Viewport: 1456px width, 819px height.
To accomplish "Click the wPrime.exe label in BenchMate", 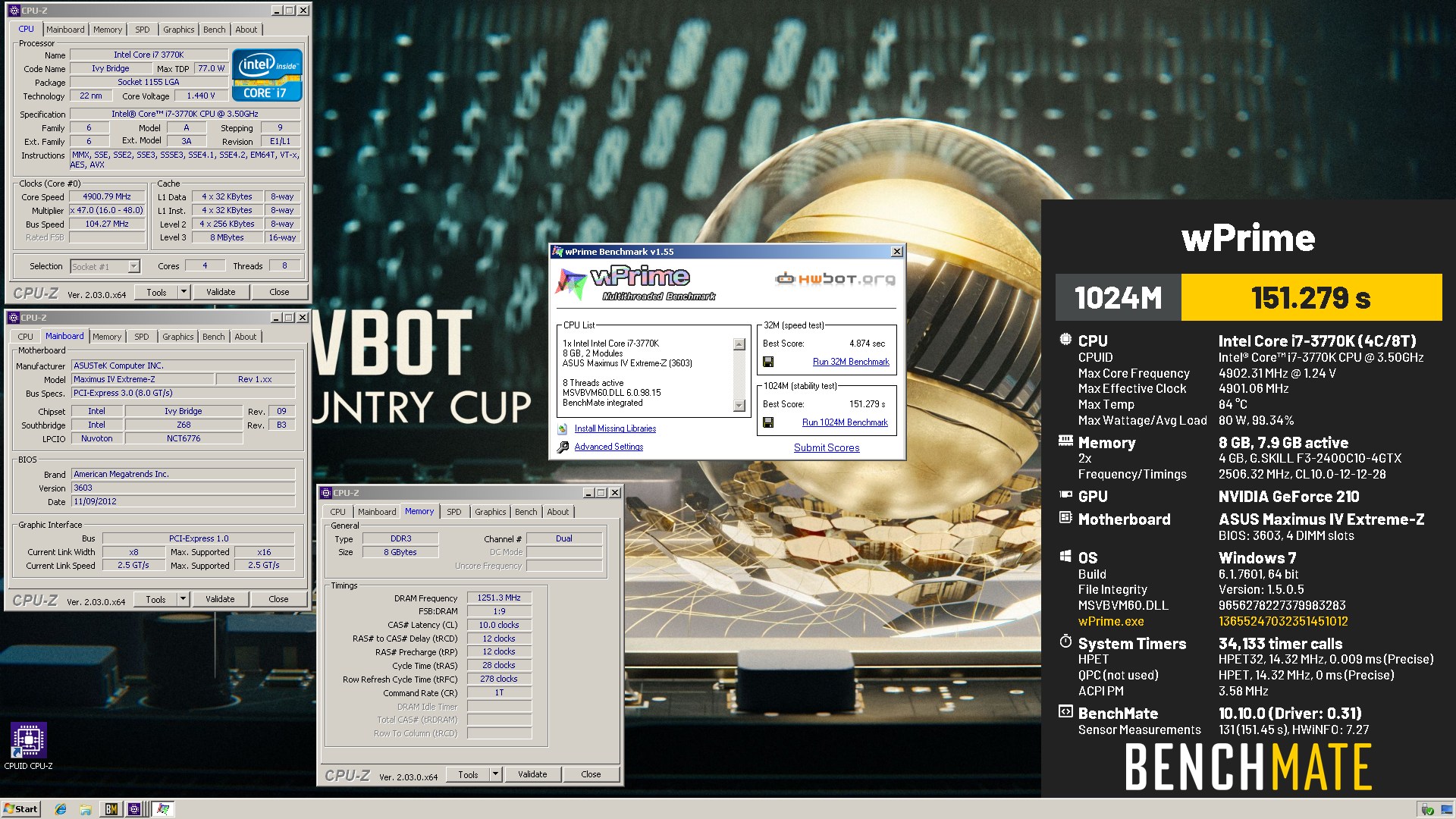I will [1111, 621].
